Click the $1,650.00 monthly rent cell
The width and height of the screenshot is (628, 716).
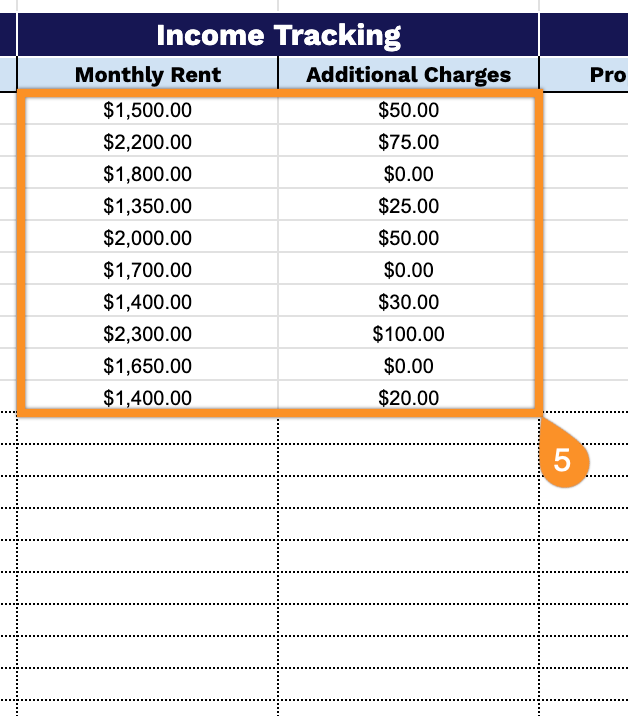click(148, 366)
